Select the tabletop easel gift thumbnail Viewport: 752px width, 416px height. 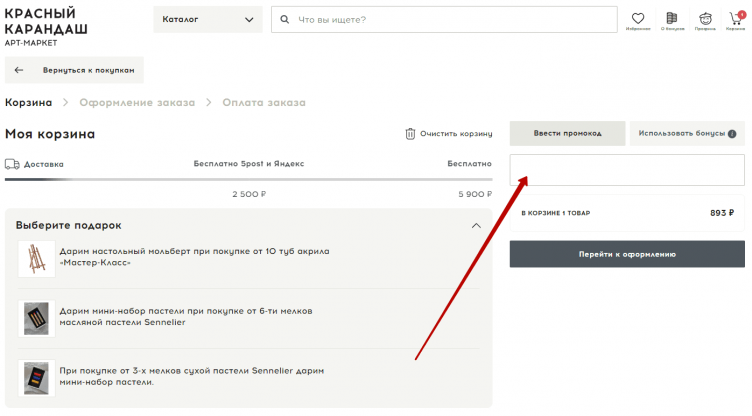(36, 259)
